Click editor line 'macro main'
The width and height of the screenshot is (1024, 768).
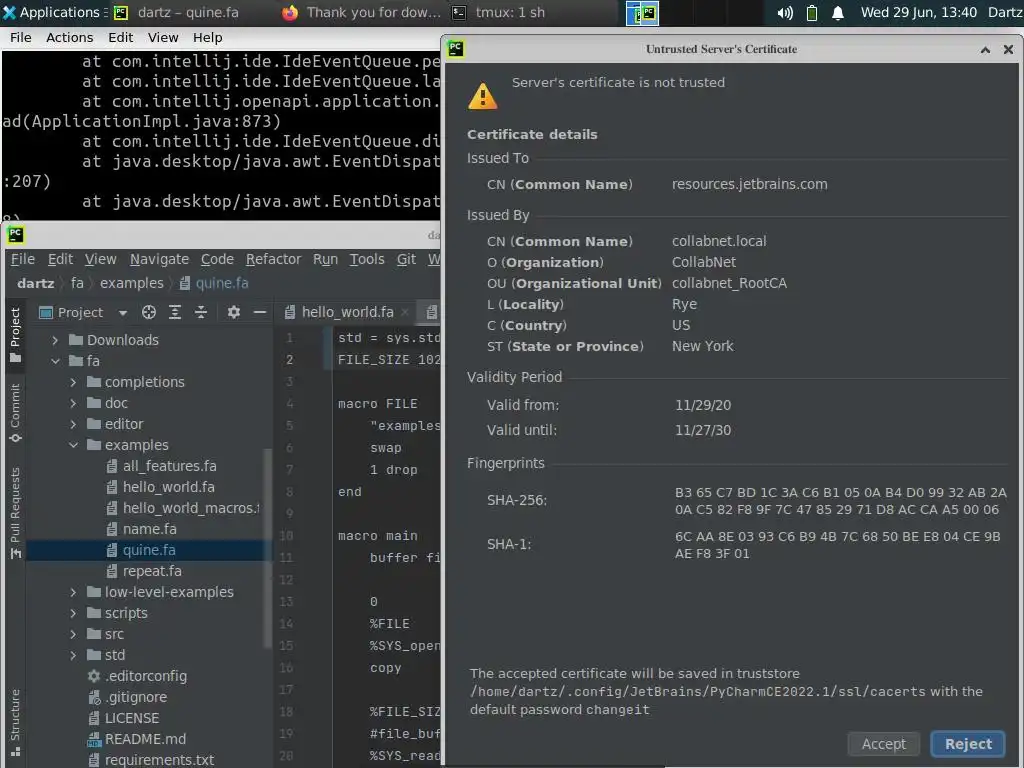click(377, 536)
